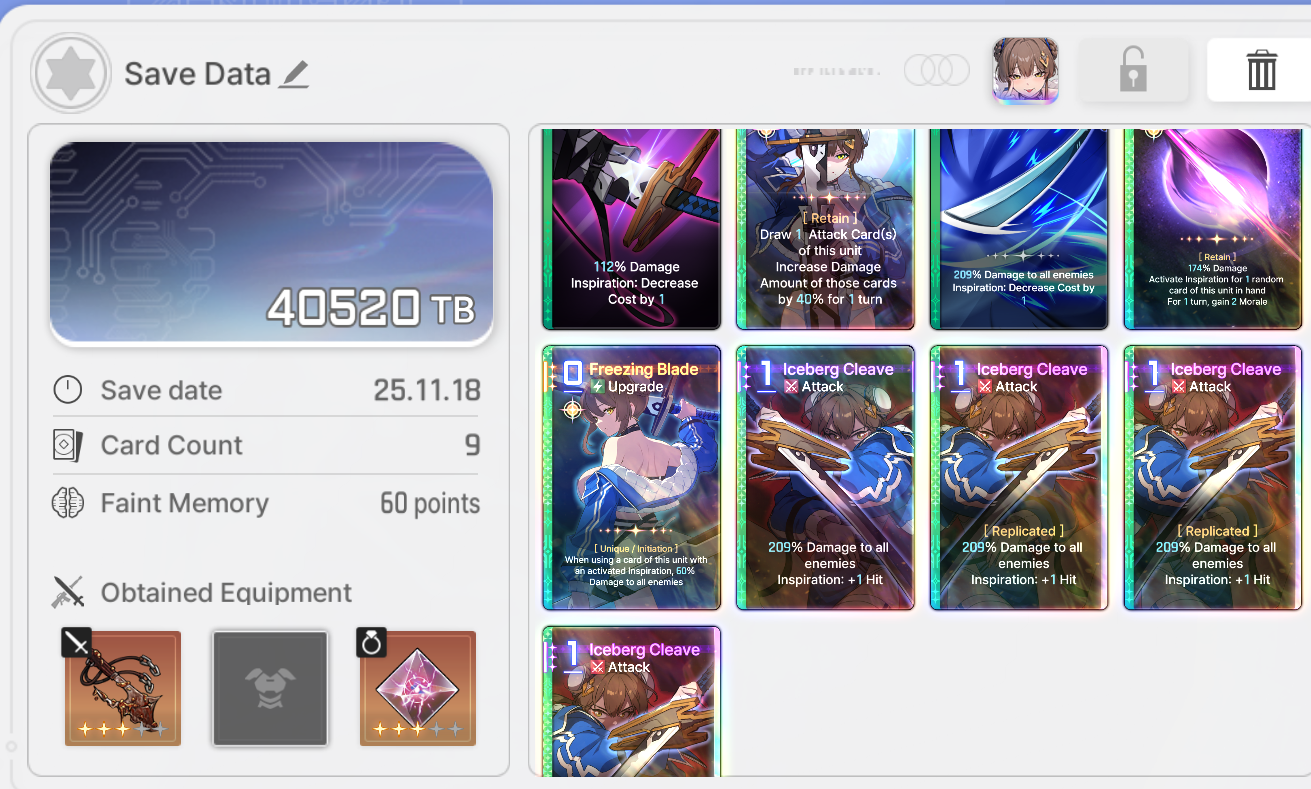Select the 174% Damage Morale card
1311x789 pixels.
pyautogui.click(x=1213, y=228)
